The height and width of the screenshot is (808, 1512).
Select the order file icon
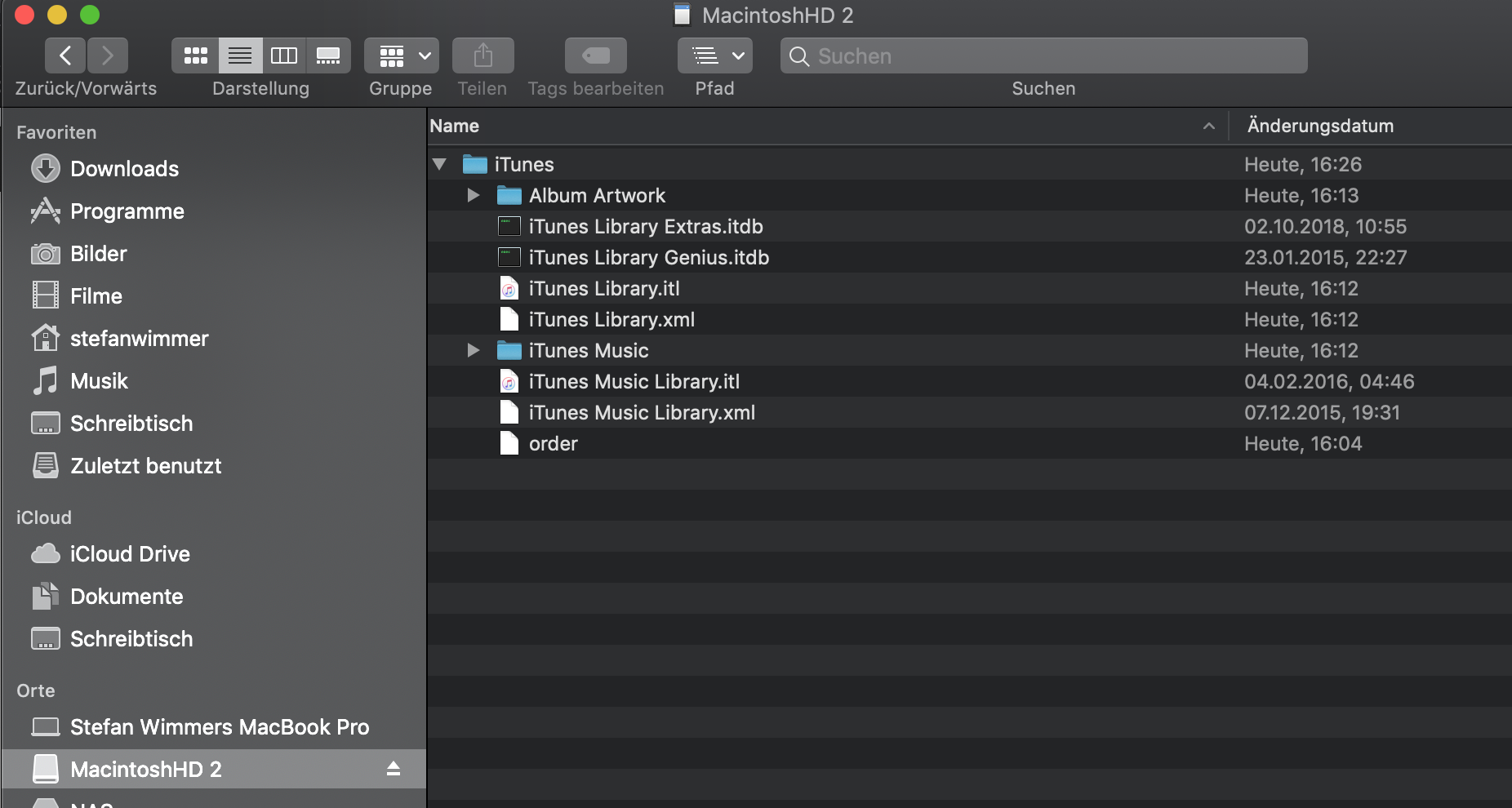(509, 443)
